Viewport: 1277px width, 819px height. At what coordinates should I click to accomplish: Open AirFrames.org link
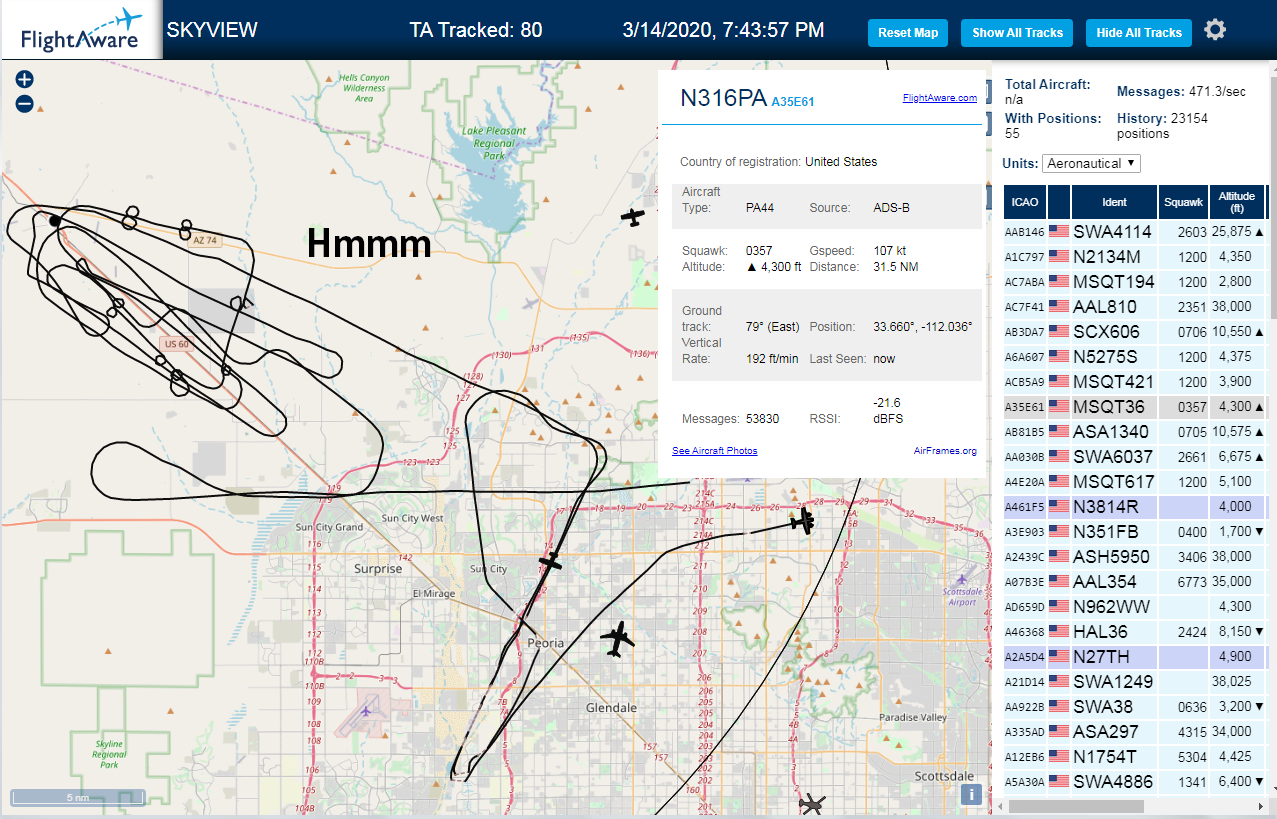tap(945, 451)
